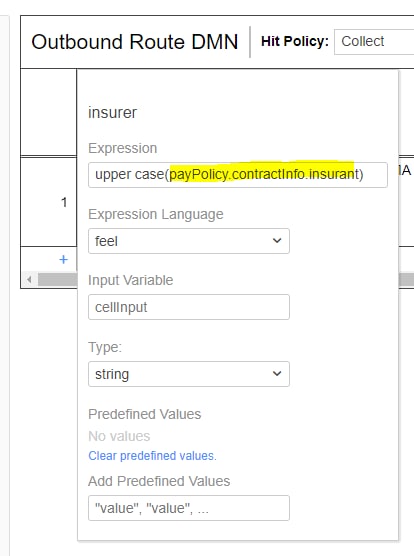Click the insurer input header label

tap(112, 113)
